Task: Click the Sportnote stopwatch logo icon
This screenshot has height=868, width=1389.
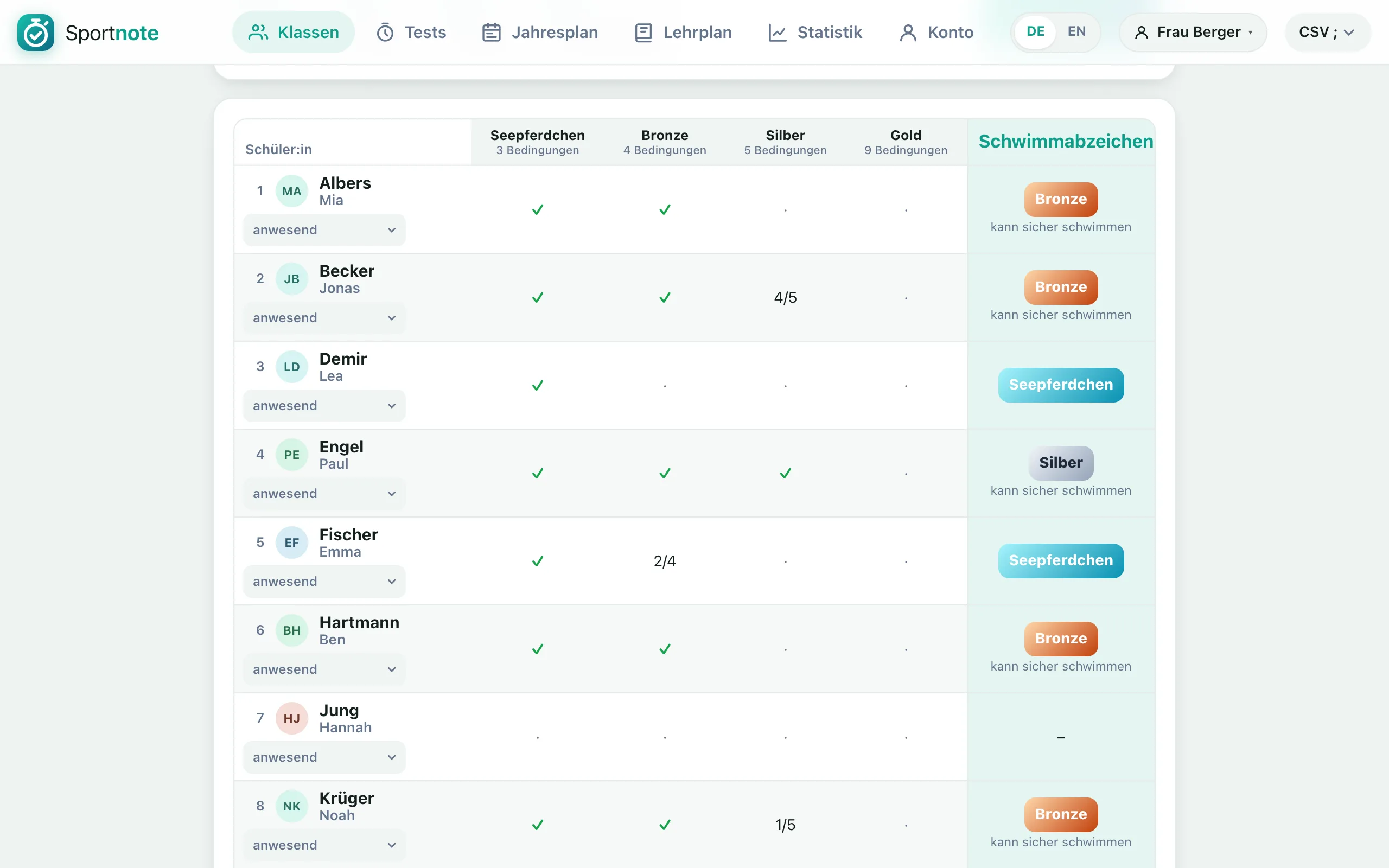Action: (36, 33)
